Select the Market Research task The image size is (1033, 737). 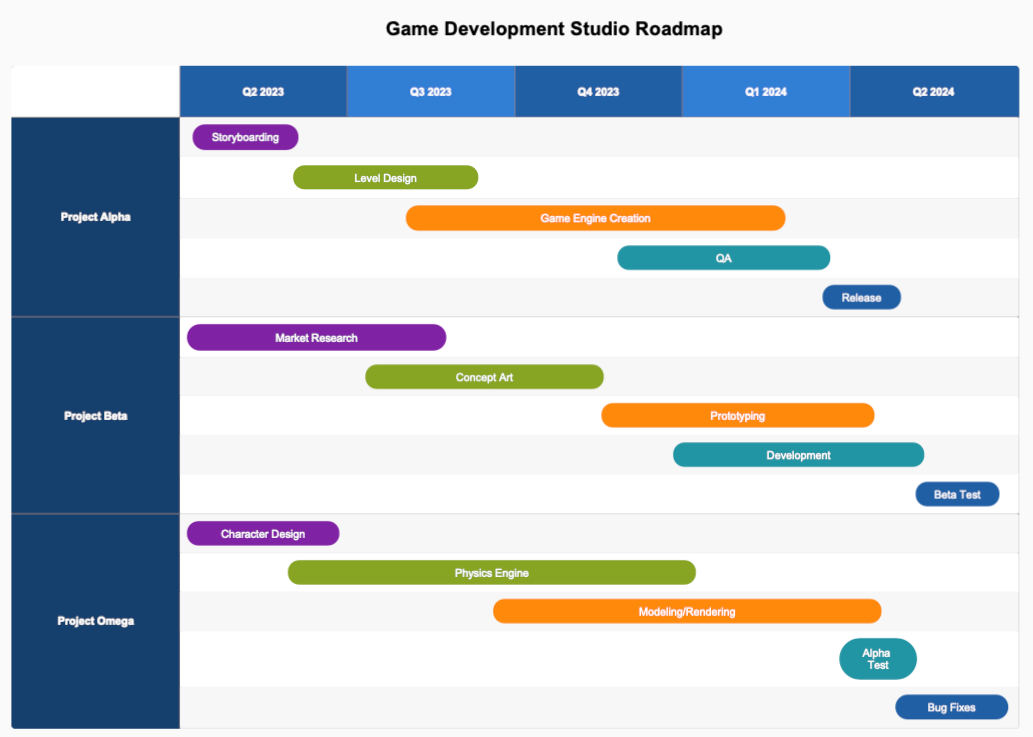pyautogui.click(x=315, y=337)
